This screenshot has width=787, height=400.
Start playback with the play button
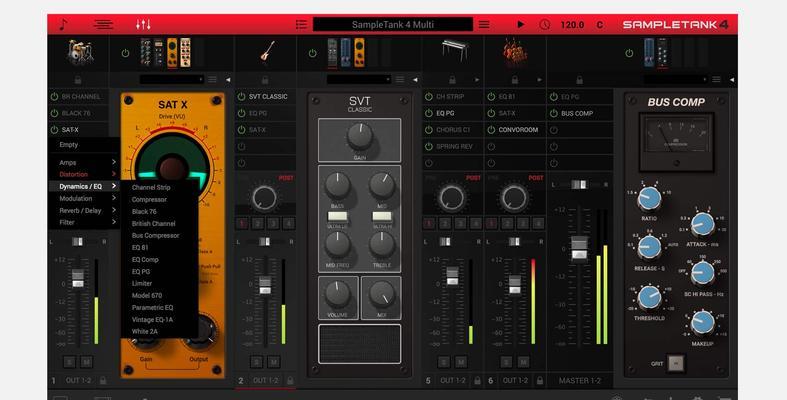click(x=520, y=24)
